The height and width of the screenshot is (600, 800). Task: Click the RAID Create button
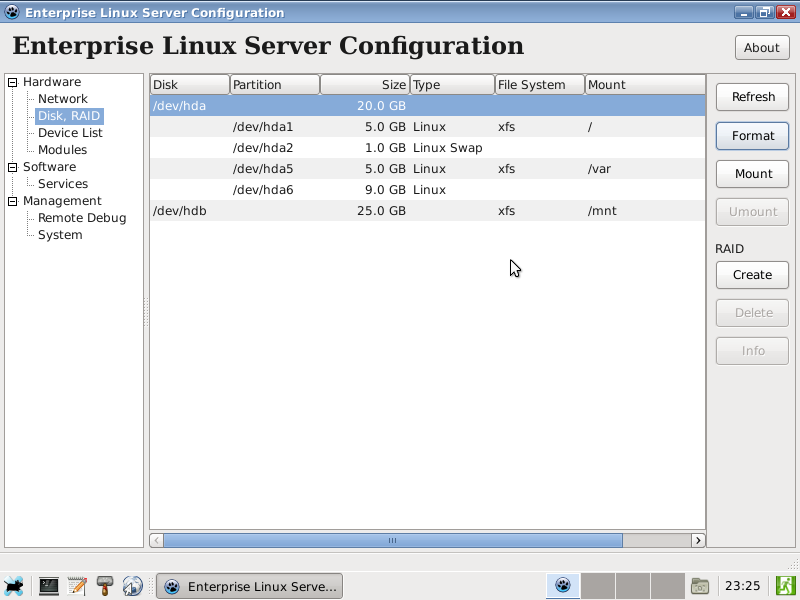click(x=753, y=275)
